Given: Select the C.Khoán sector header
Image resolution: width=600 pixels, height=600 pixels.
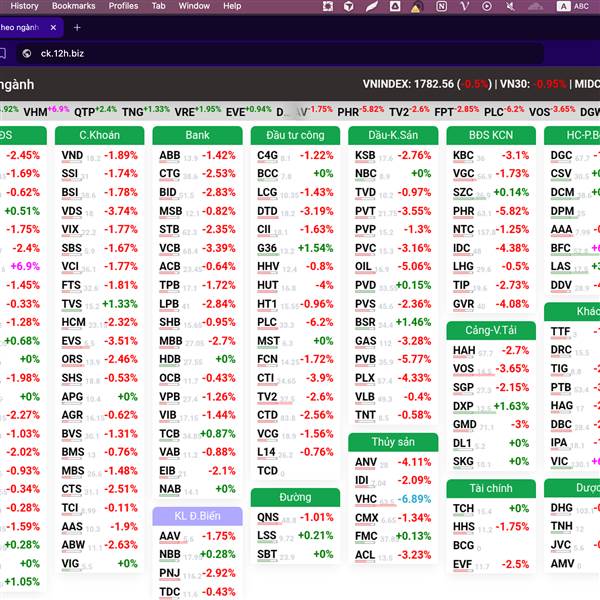Looking at the screenshot, I should point(99,135).
